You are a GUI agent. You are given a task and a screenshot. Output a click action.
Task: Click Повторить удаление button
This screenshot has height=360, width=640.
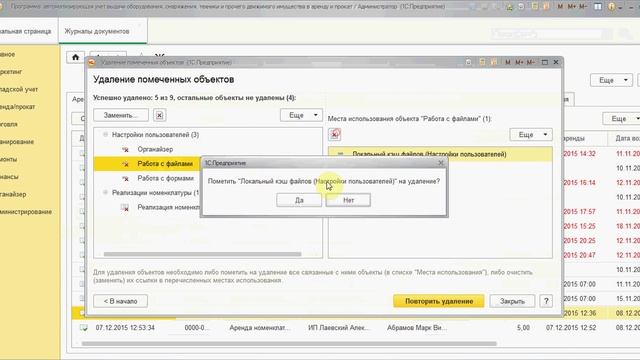[x=439, y=301]
